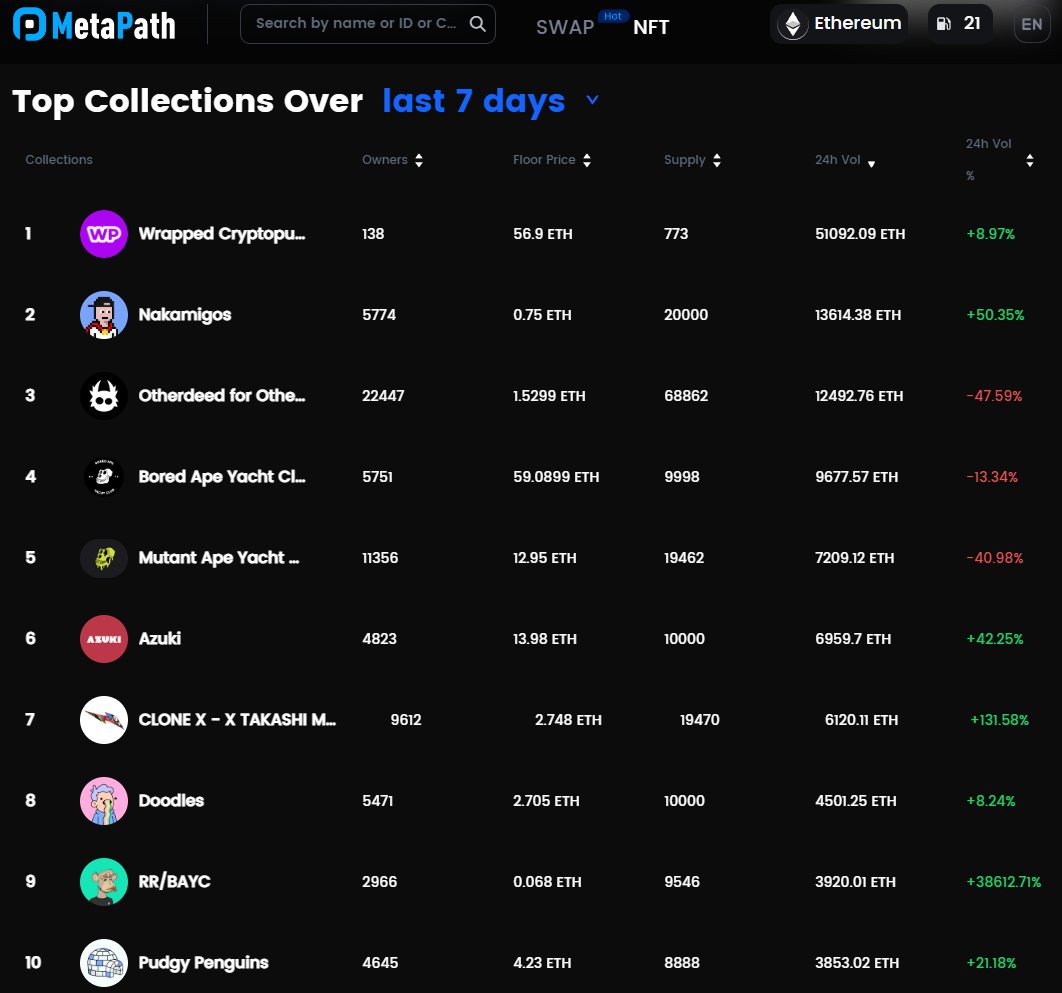Open the Doodles collection
Viewport: 1062px width, 993px height.
click(x=171, y=801)
